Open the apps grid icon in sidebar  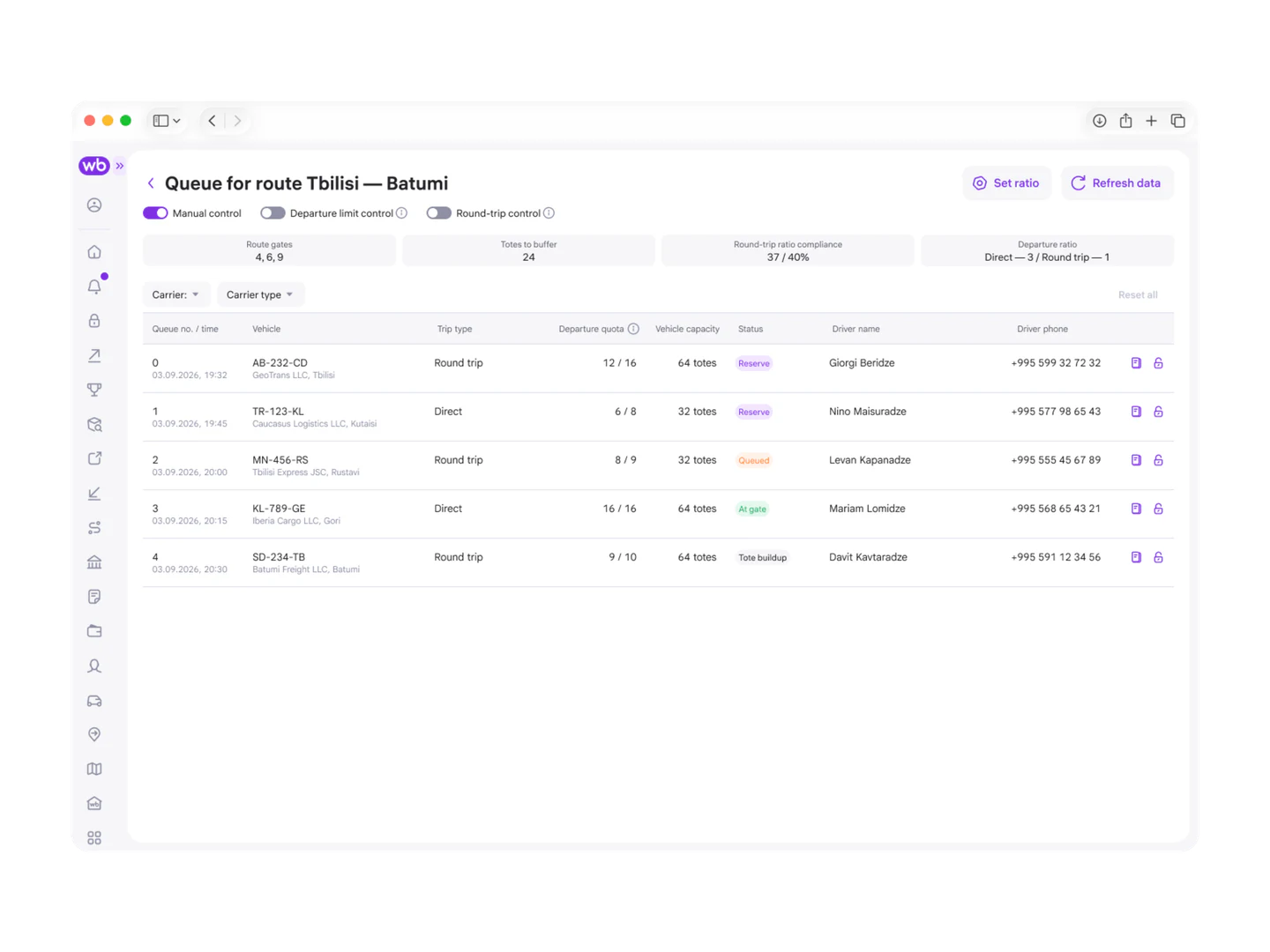(94, 838)
